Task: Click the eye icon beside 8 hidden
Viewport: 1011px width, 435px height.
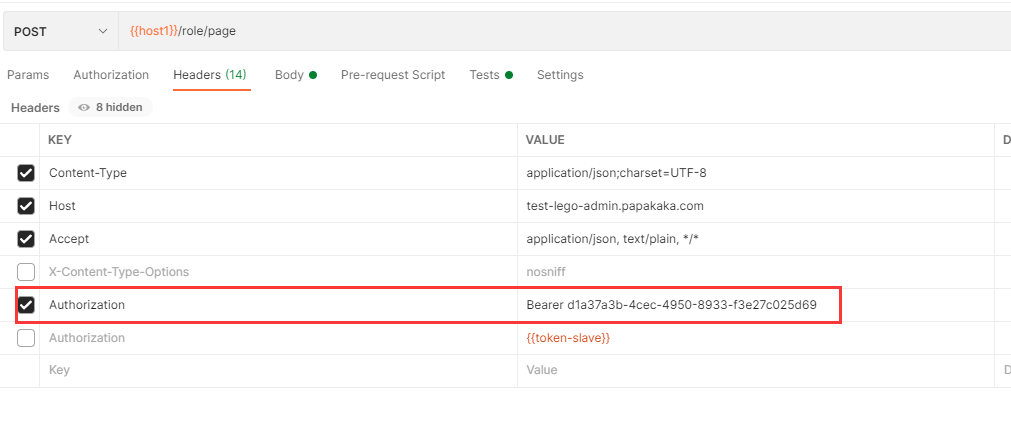Action: click(84, 108)
